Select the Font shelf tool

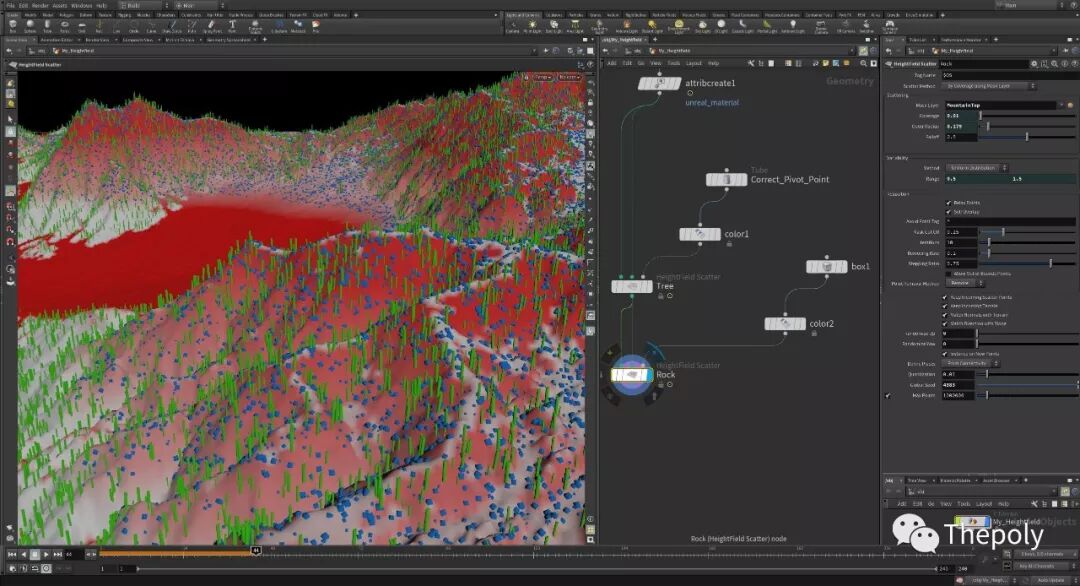(232, 26)
